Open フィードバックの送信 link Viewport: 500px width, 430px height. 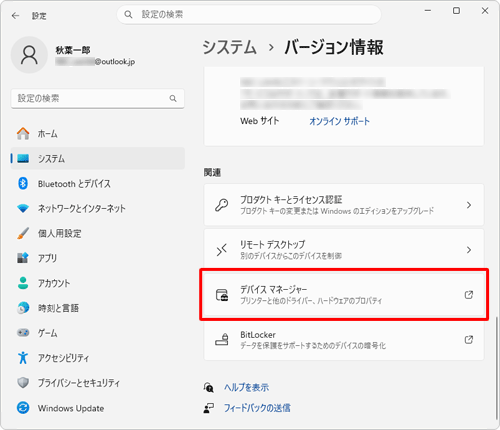(257, 408)
